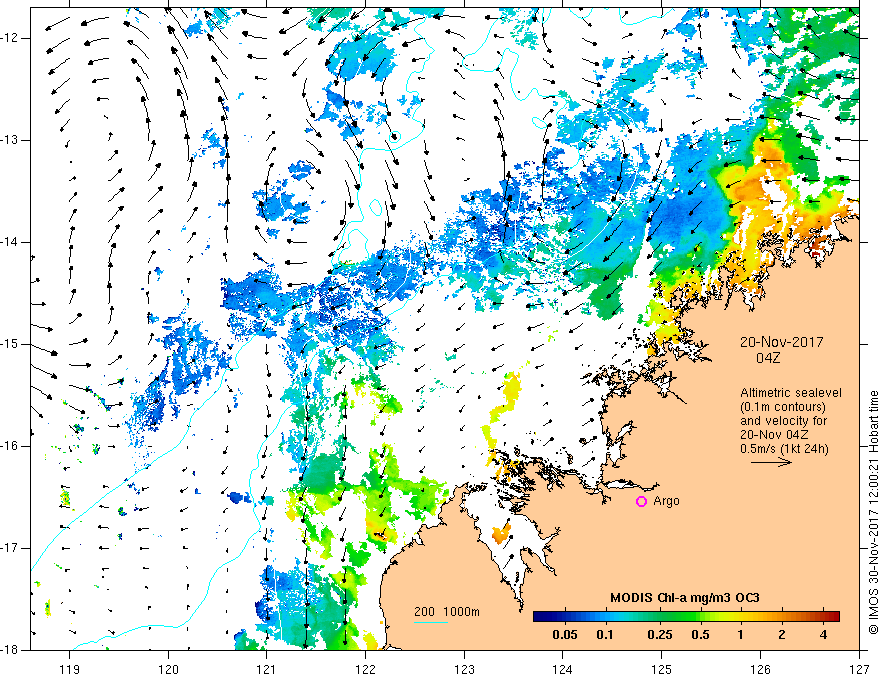The height and width of the screenshot is (680, 880).
Task: Click latitude axis label "-17"
Action: 10,548
